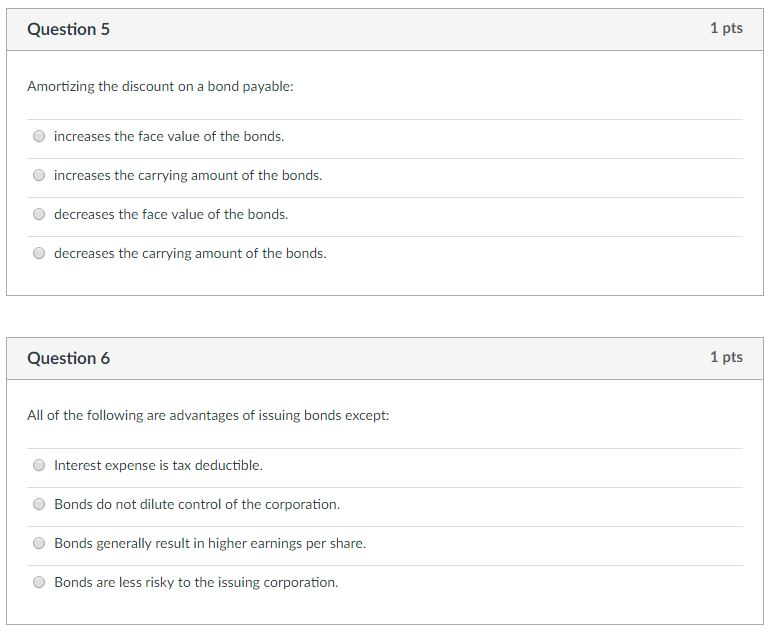Click answer text "decreases the carrying amount of the bonds."
The image size is (777, 634).
(x=190, y=253)
